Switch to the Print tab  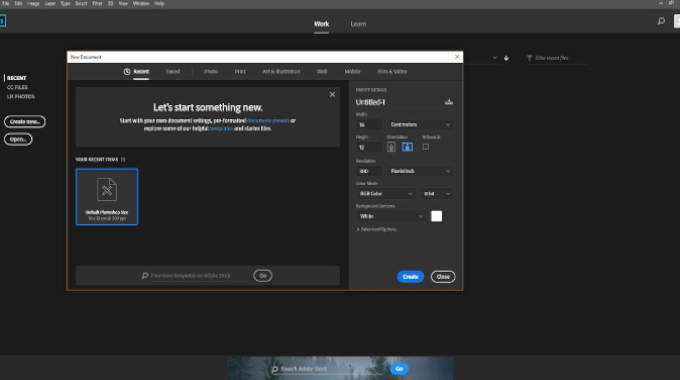point(240,72)
